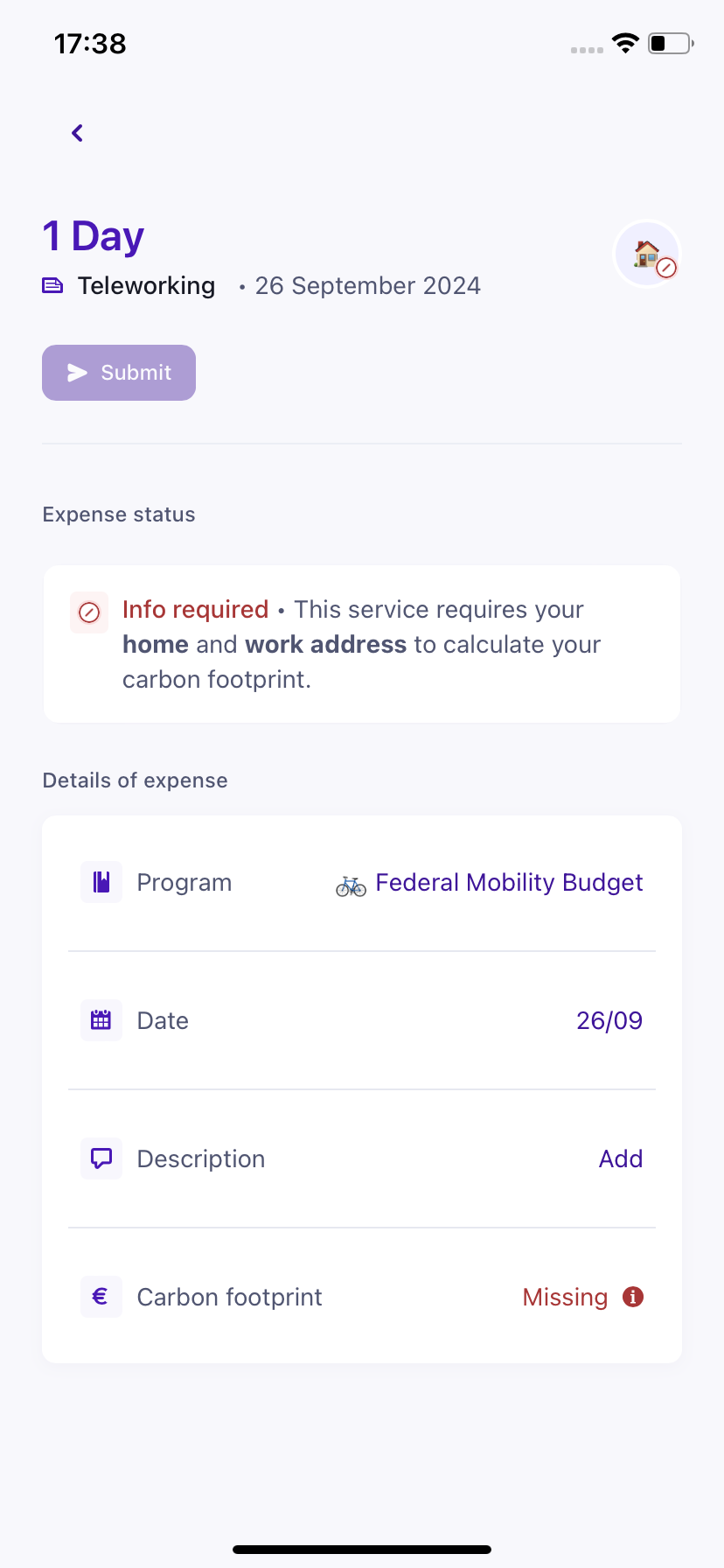Image resolution: width=724 pixels, height=1568 pixels.
Task: Tap the Program bookmark icon
Action: point(101,882)
